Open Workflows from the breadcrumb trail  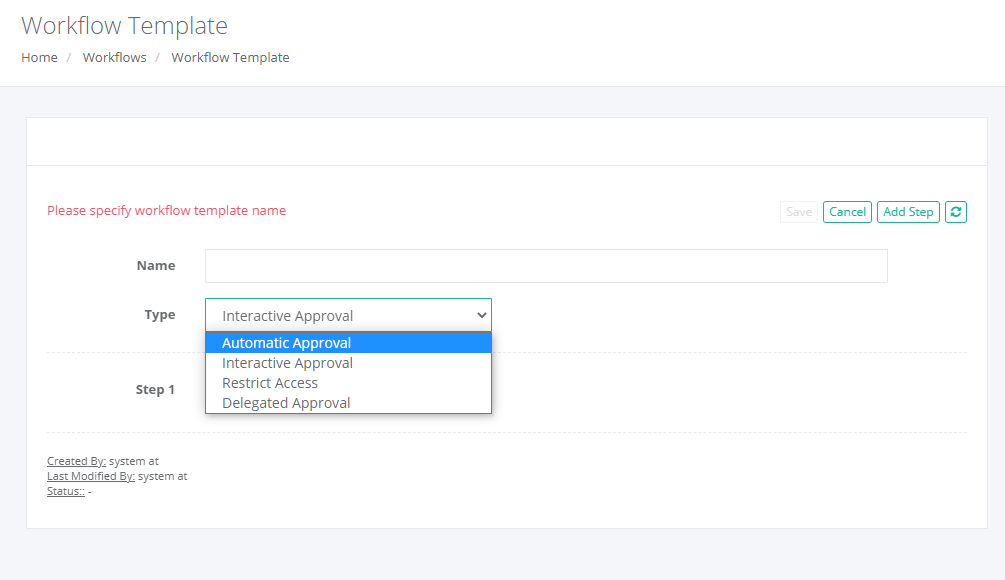(114, 57)
